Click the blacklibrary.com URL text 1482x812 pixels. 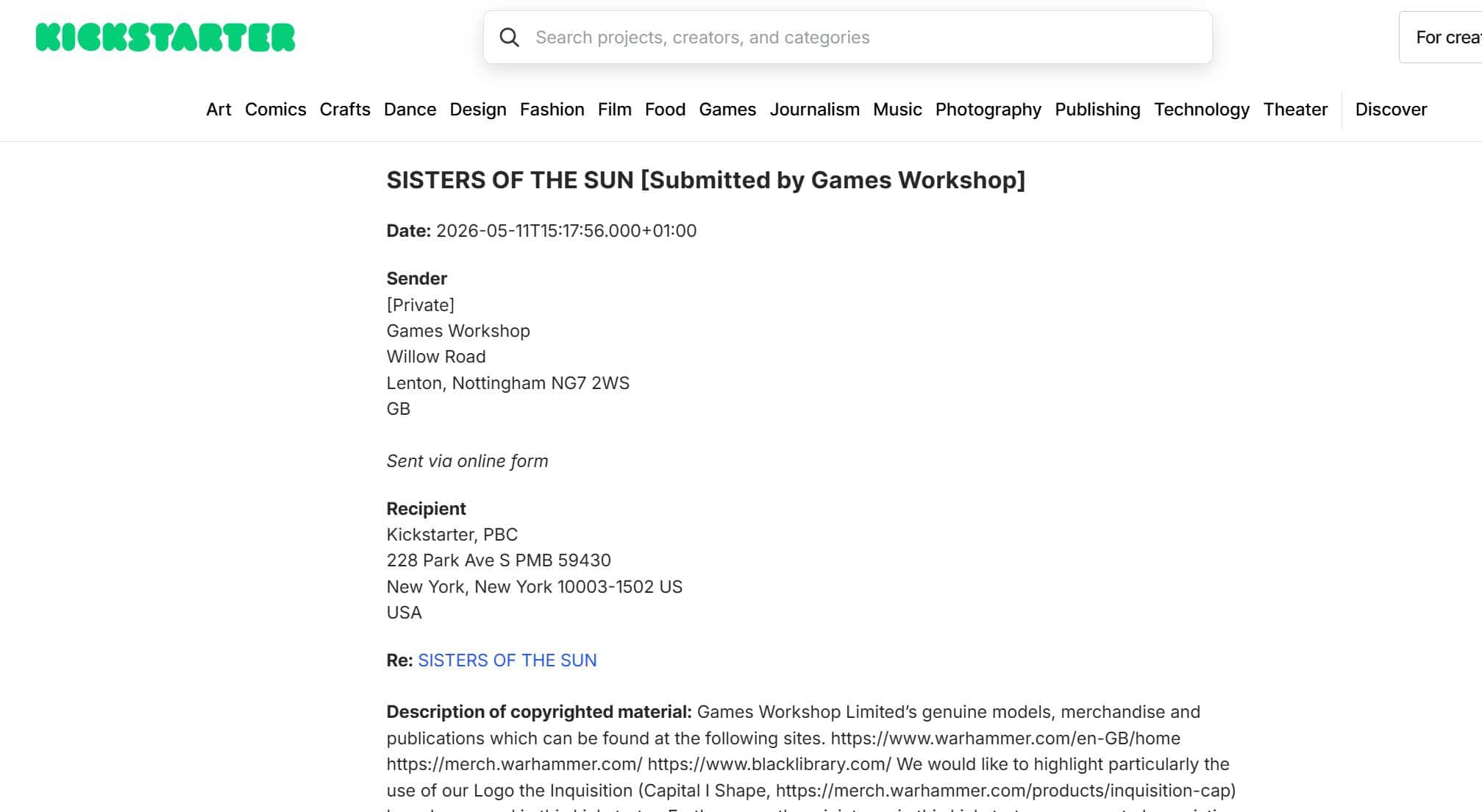pyautogui.click(x=769, y=764)
